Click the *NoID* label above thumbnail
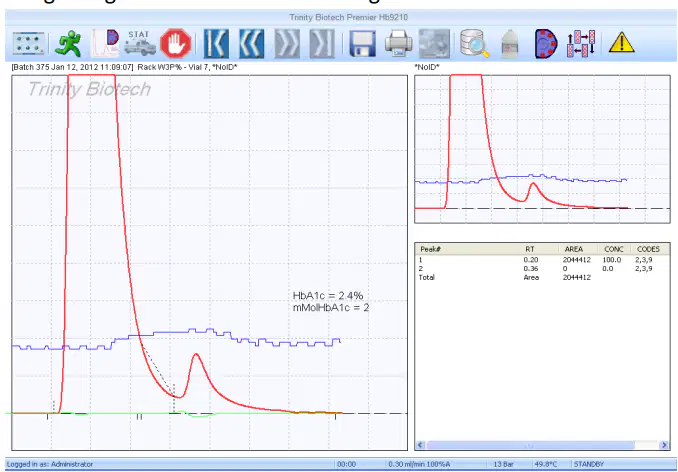 (427, 67)
